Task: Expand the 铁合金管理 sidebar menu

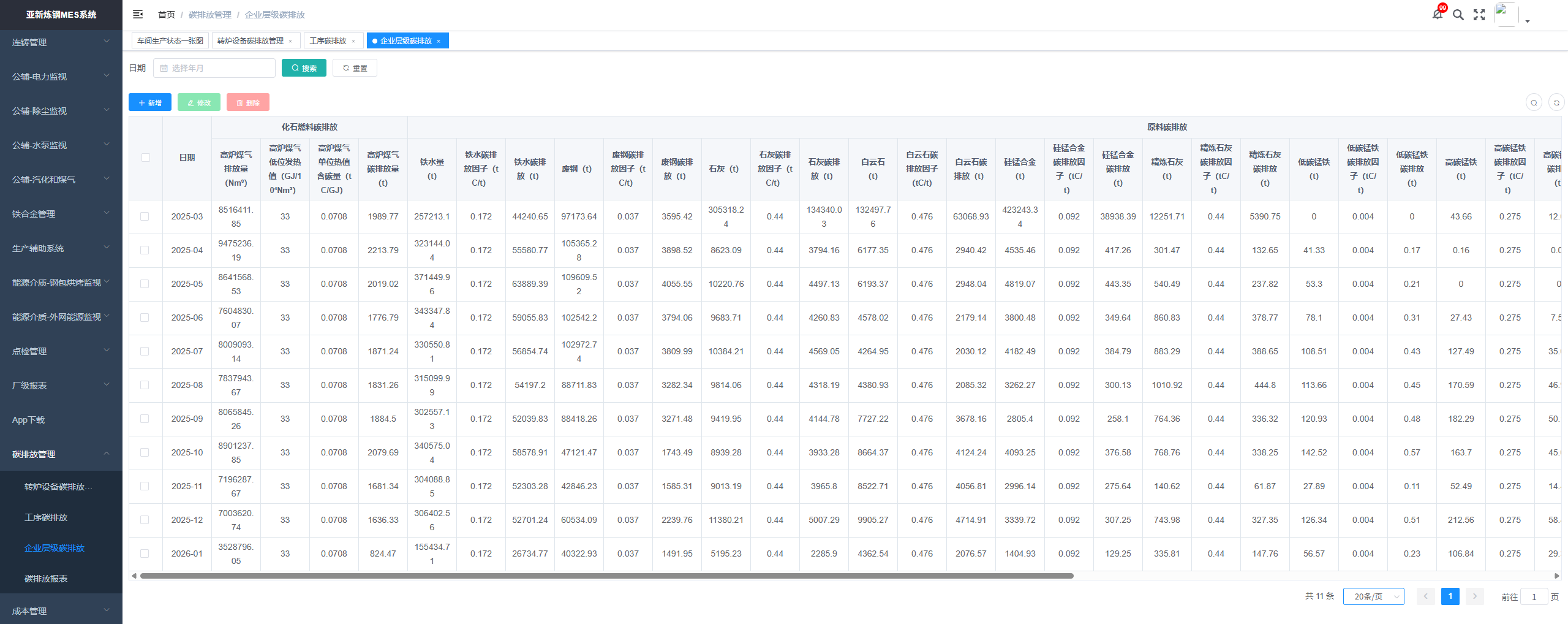Action: point(61,214)
